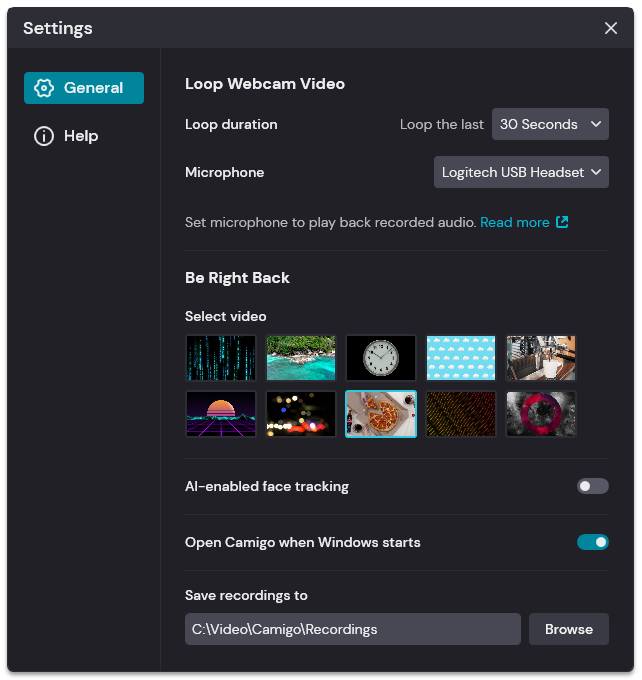Select the tropical beach aerial video thumbnail
The width and height of the screenshot is (642, 680).
pyautogui.click(x=301, y=358)
